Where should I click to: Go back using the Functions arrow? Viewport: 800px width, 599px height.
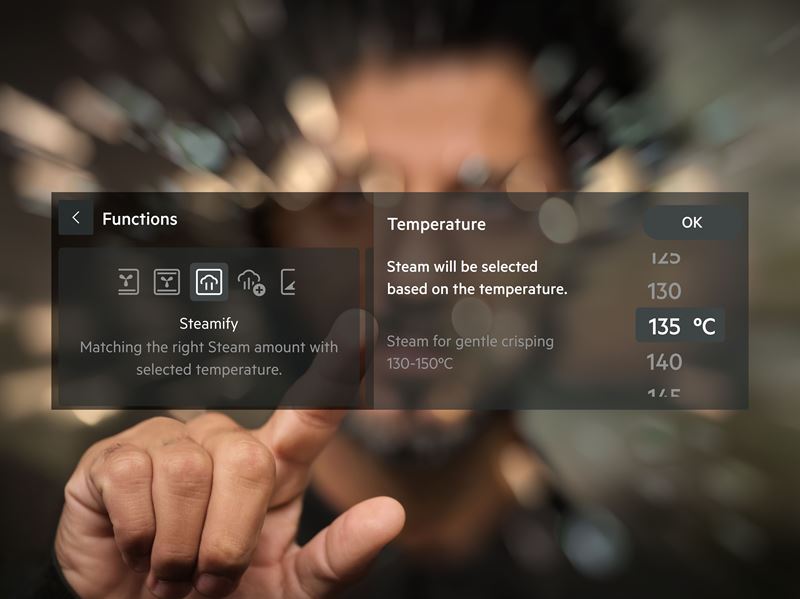tap(76, 218)
